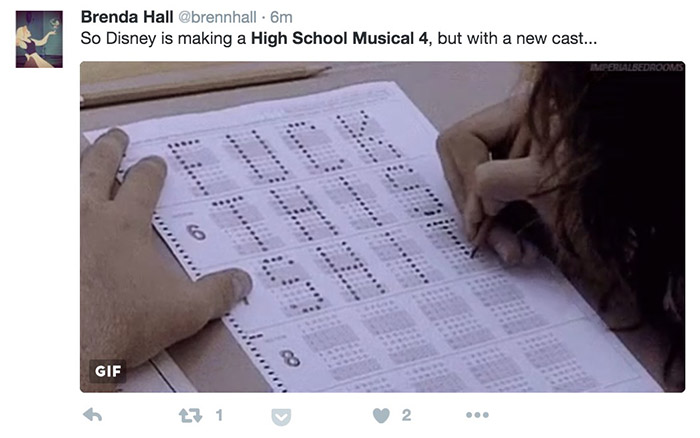
Task: Click the like count of 2
Action: click(406, 415)
